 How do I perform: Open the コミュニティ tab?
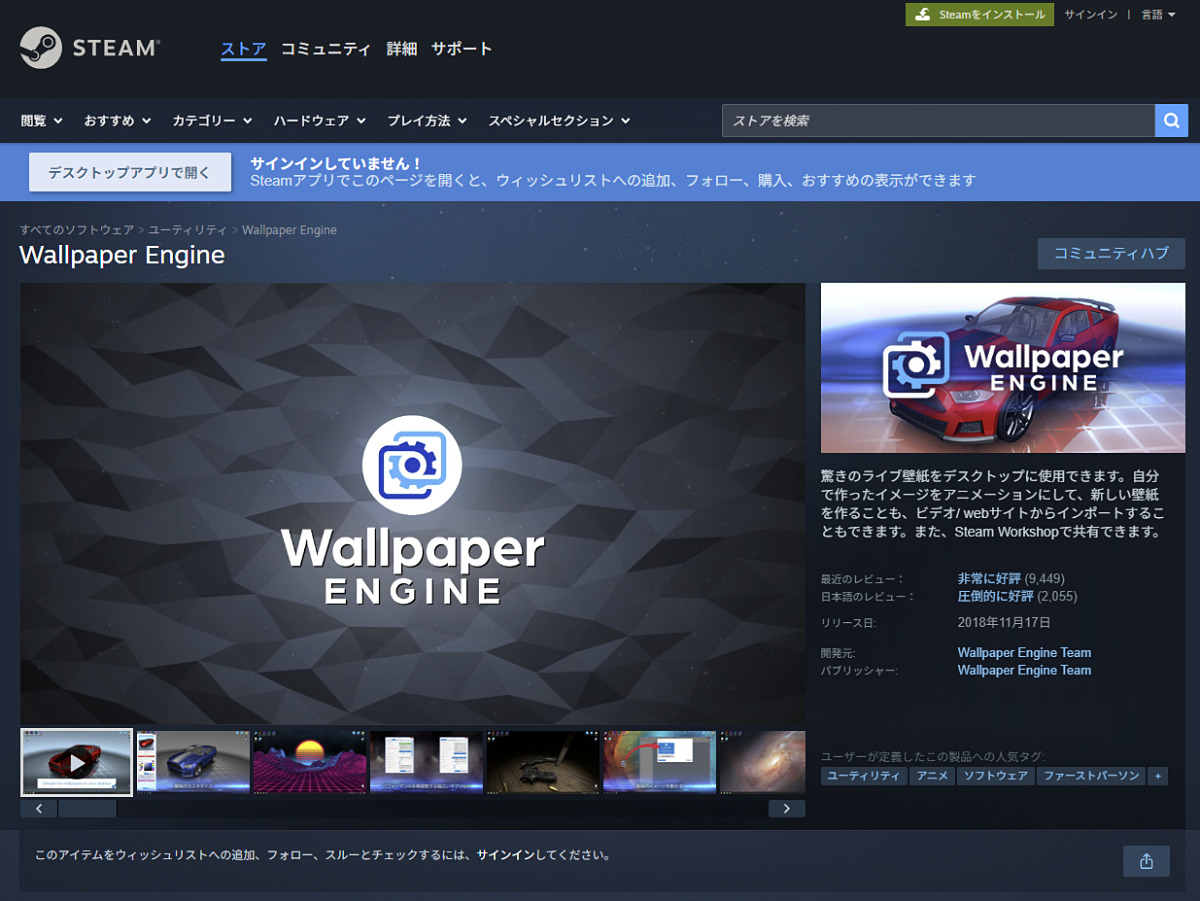[x=326, y=48]
